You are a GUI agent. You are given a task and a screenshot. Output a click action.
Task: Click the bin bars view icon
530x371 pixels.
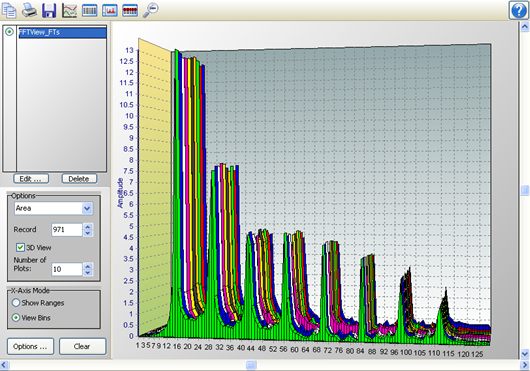tap(90, 10)
